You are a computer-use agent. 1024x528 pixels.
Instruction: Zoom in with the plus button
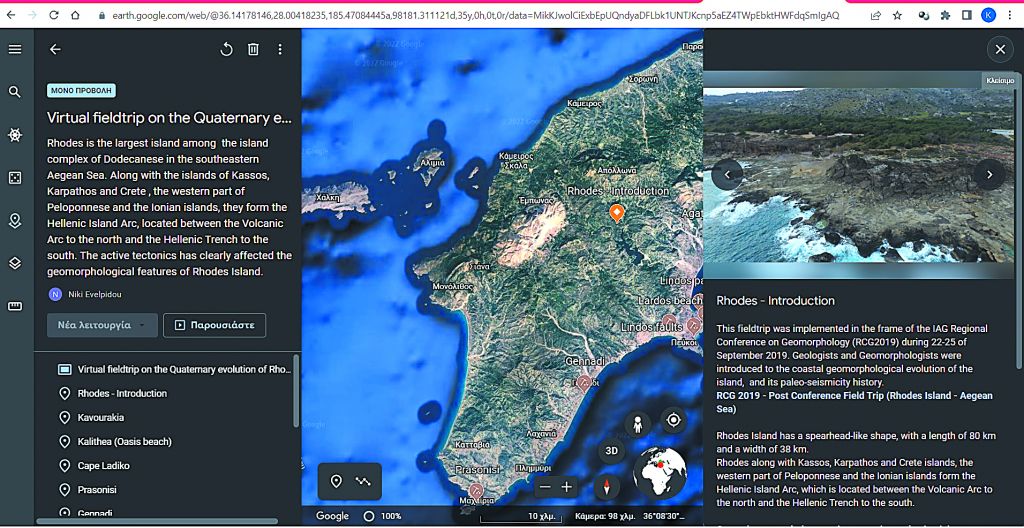567,487
